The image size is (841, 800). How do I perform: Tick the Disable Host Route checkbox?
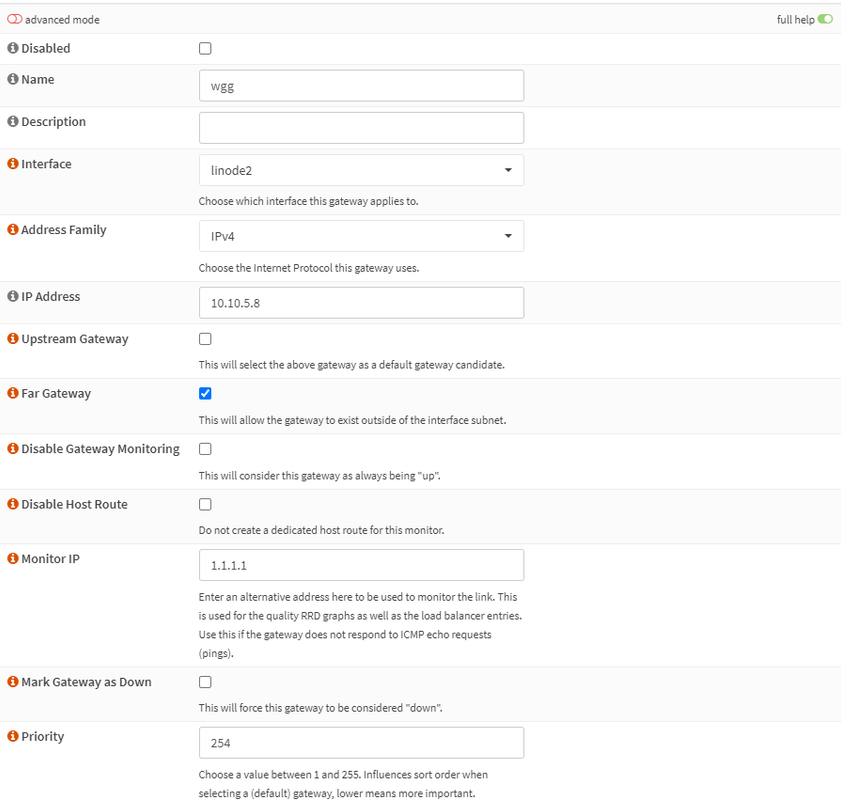click(x=205, y=505)
